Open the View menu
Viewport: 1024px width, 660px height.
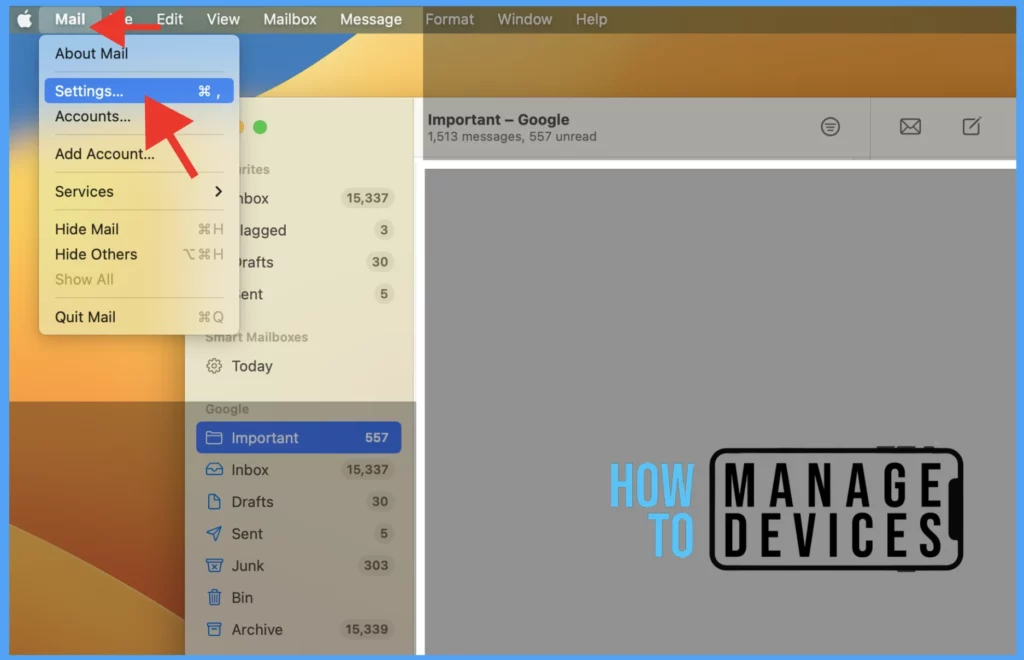[x=223, y=20]
